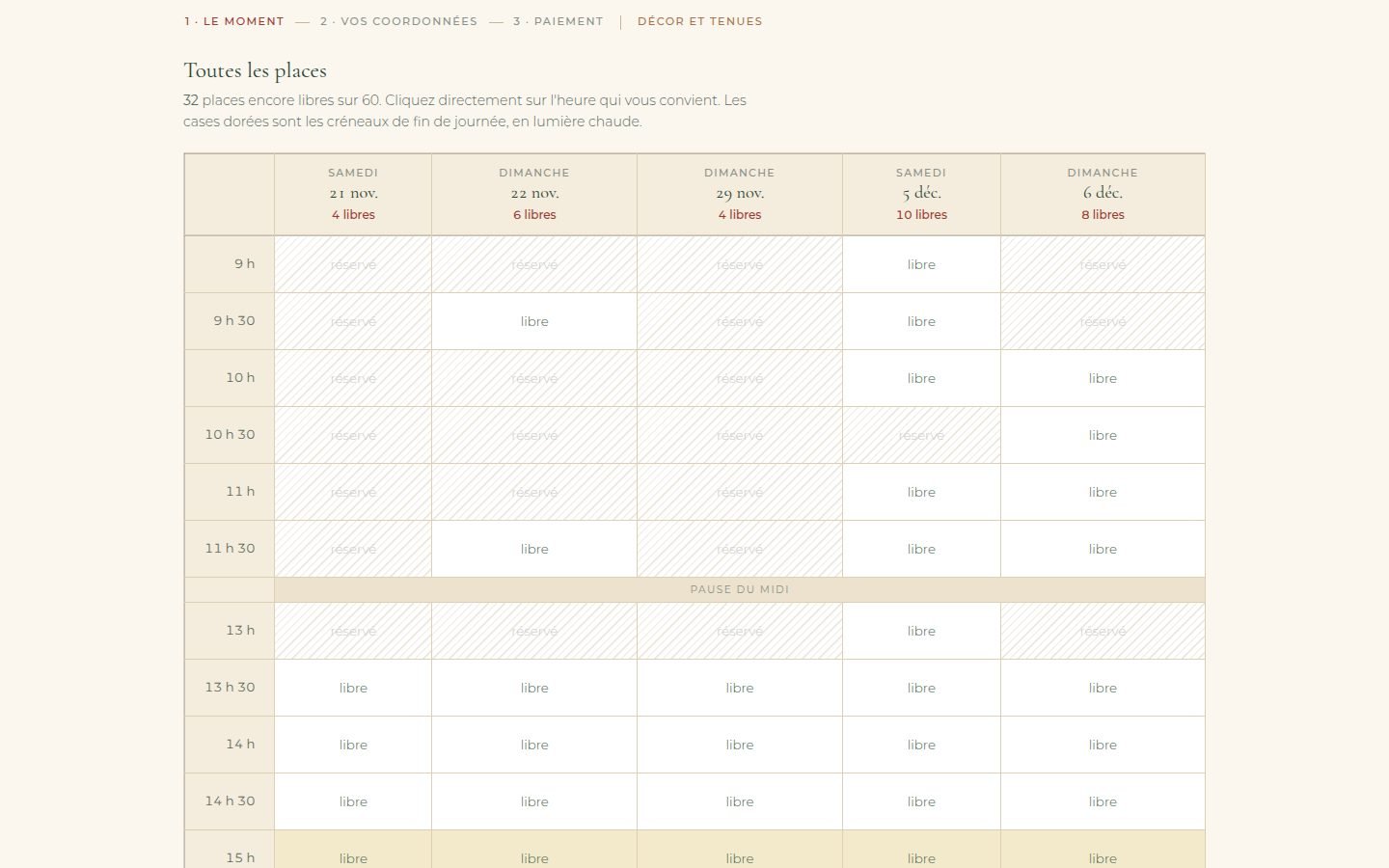This screenshot has height=868, width=1389.
Task: Select the 9 h 30 slot on Samedi 5 déc.
Action: pyautogui.click(x=921, y=321)
